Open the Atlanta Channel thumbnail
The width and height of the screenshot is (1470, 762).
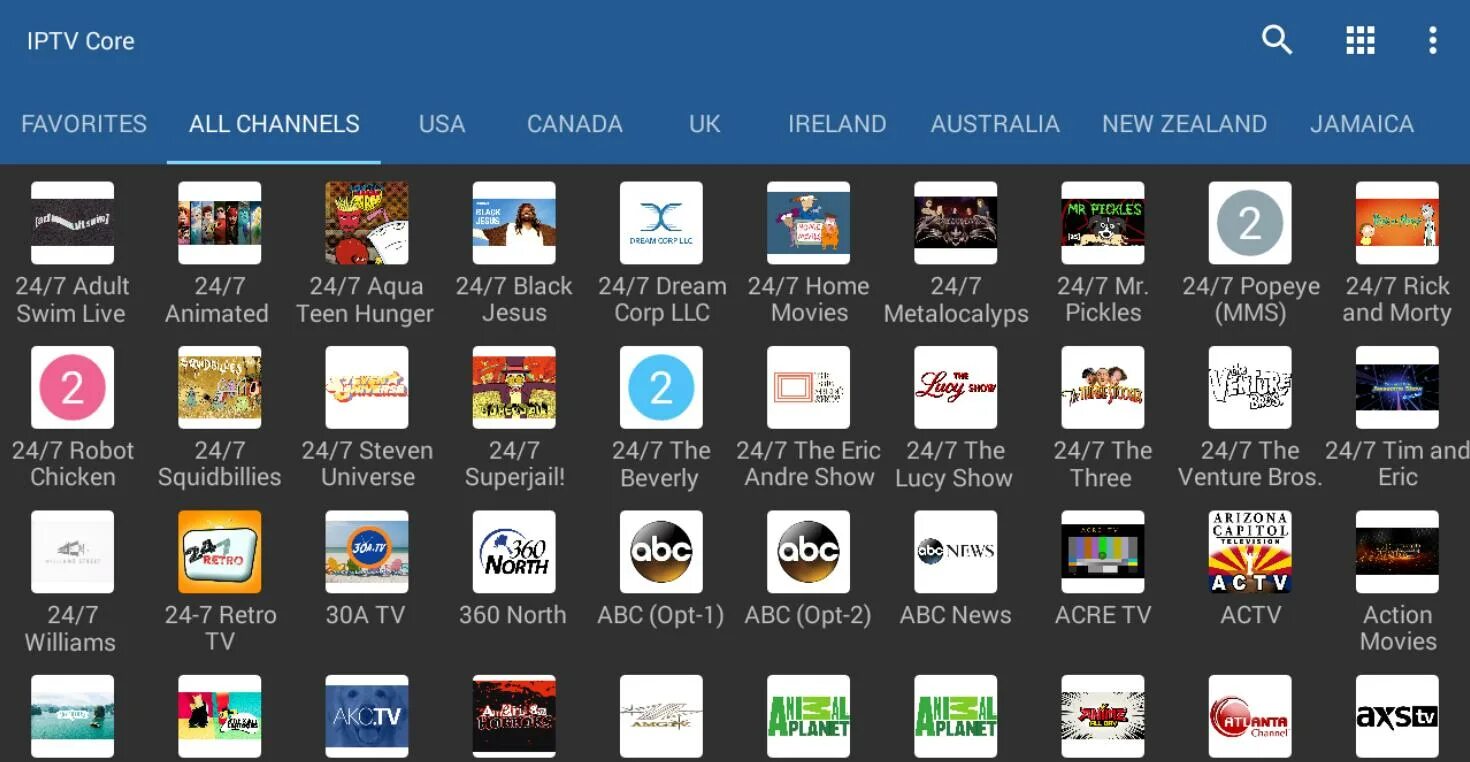click(x=1250, y=716)
